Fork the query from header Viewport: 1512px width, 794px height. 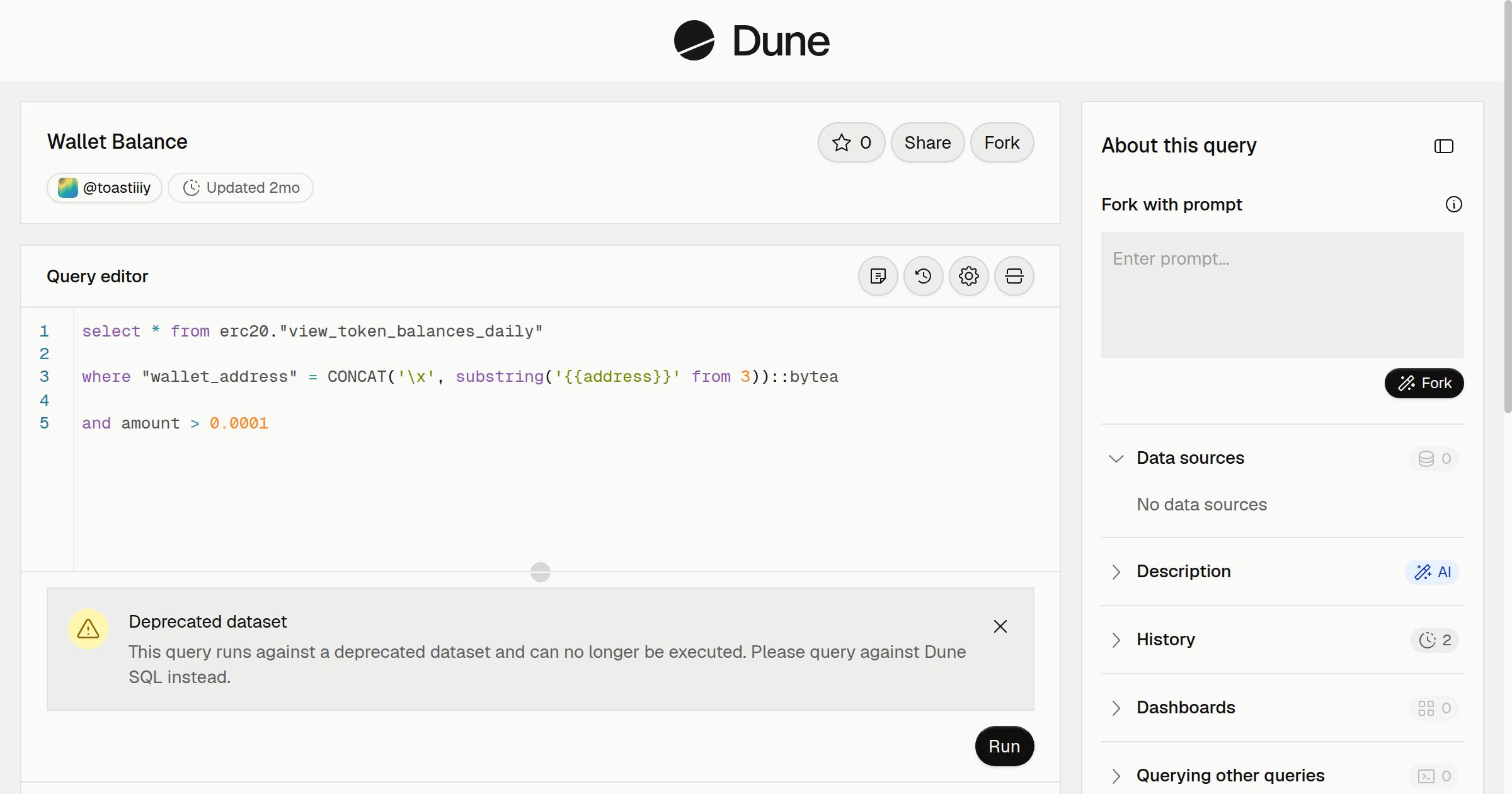coord(1002,142)
